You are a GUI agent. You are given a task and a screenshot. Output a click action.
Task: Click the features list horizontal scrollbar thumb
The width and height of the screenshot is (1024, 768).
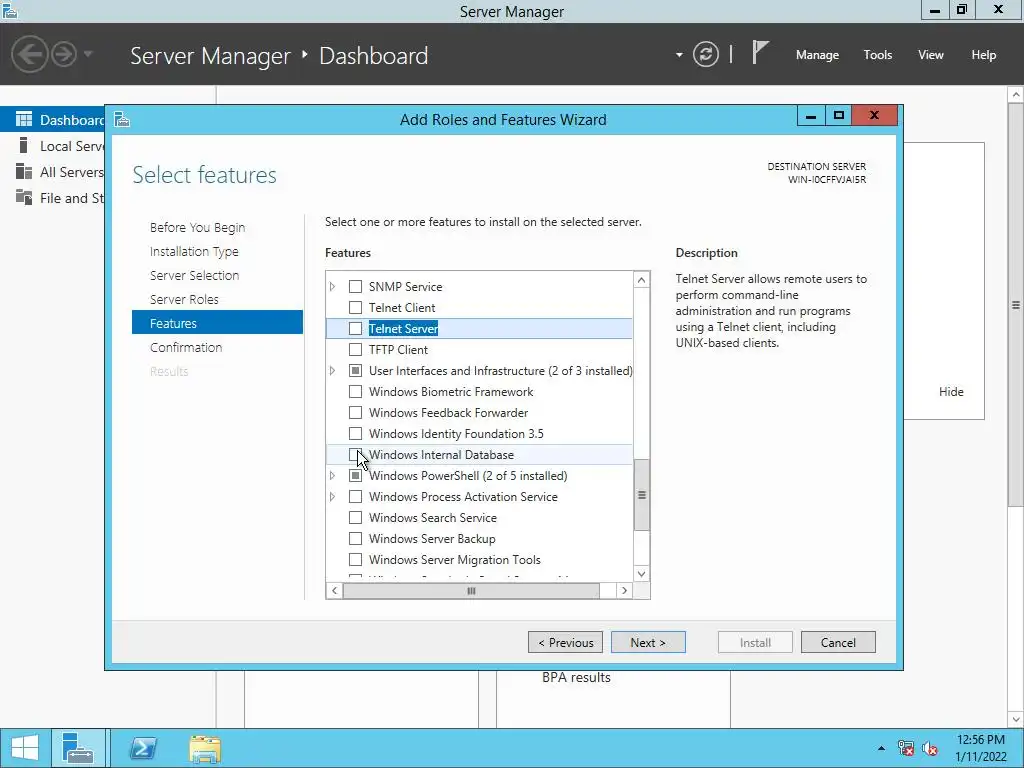(x=471, y=590)
